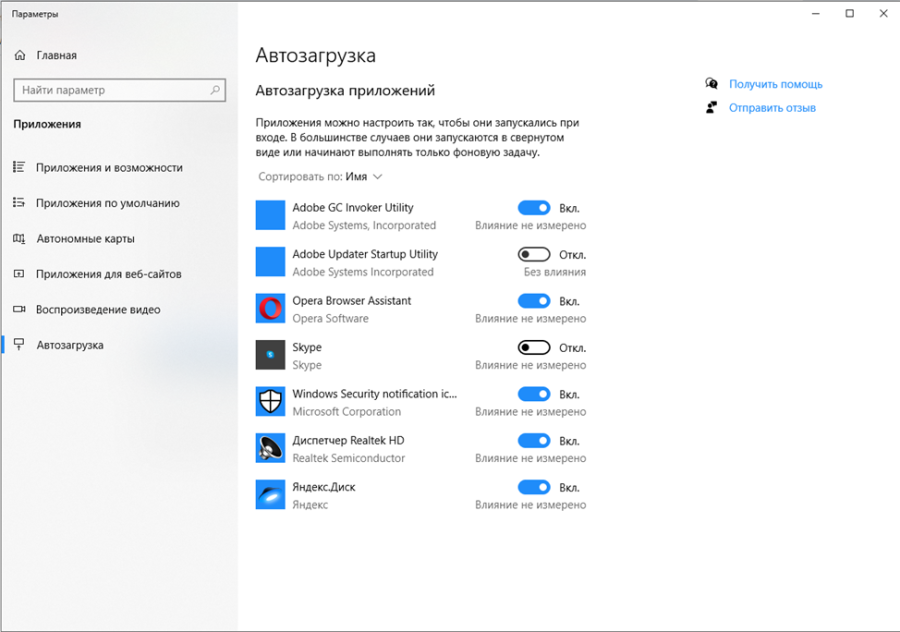Click the Opera Browser Assistant icon

point(270,308)
